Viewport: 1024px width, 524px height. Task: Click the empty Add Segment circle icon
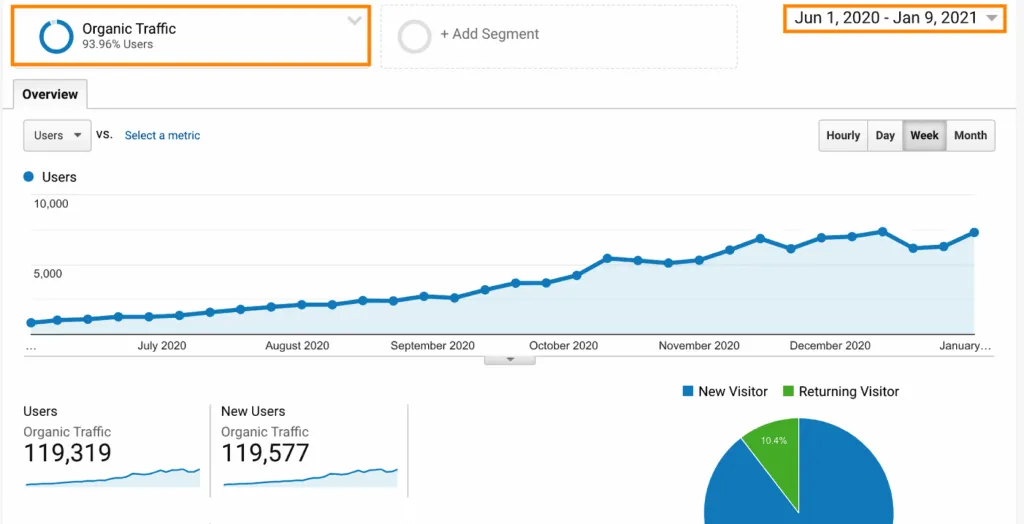click(414, 37)
